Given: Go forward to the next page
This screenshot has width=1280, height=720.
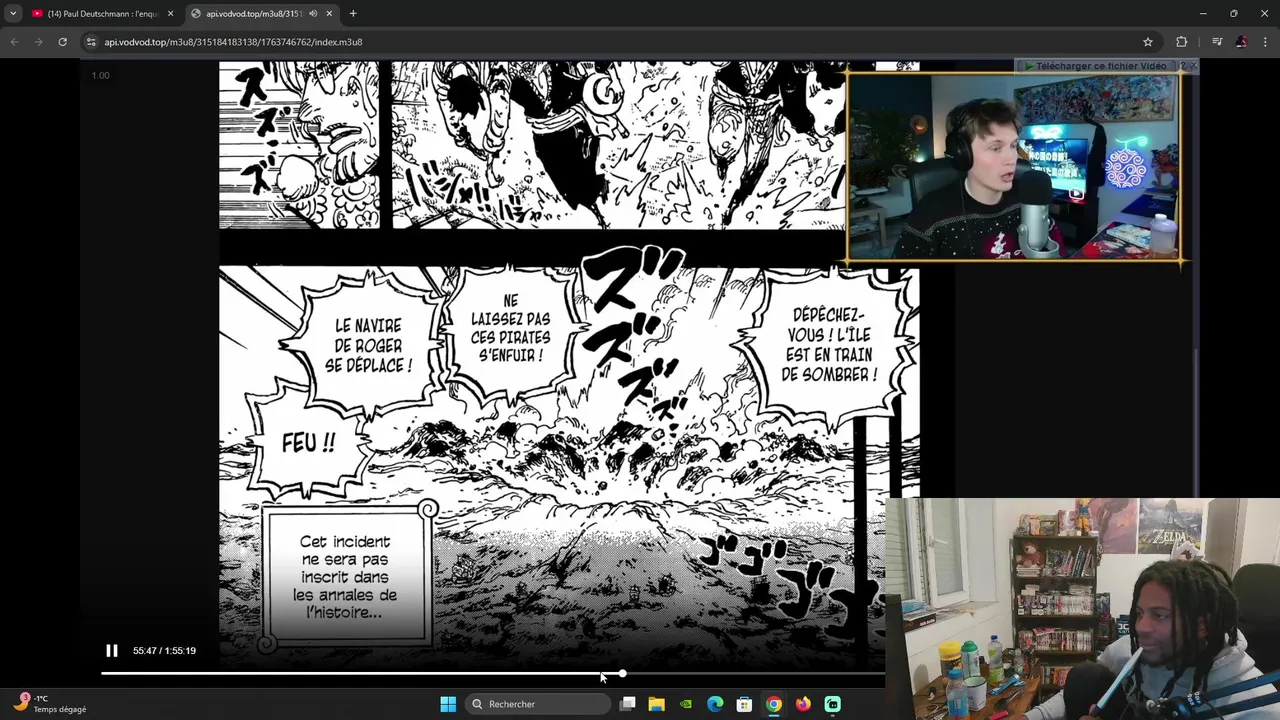Looking at the screenshot, I should tap(38, 42).
